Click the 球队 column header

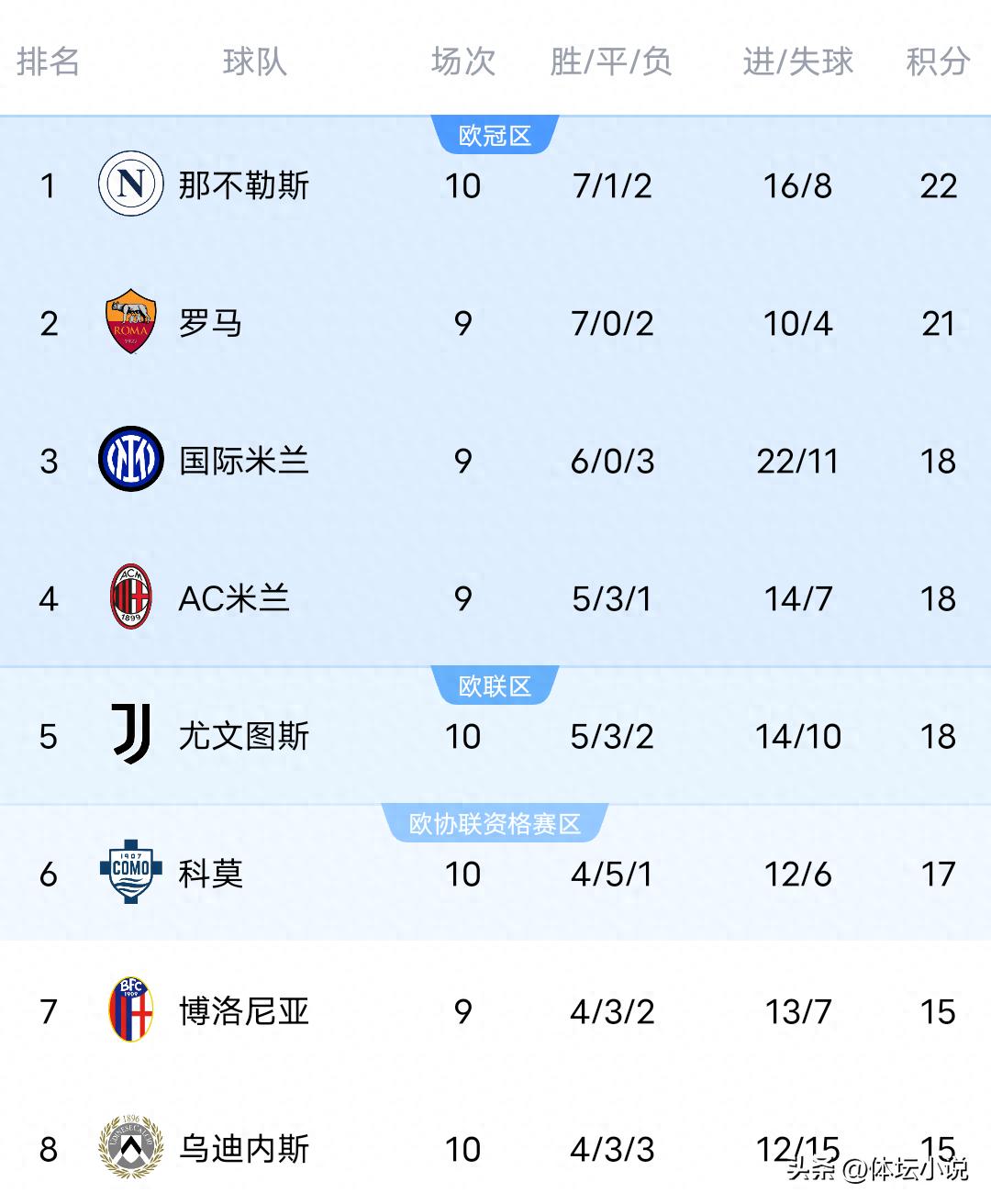[x=254, y=63]
